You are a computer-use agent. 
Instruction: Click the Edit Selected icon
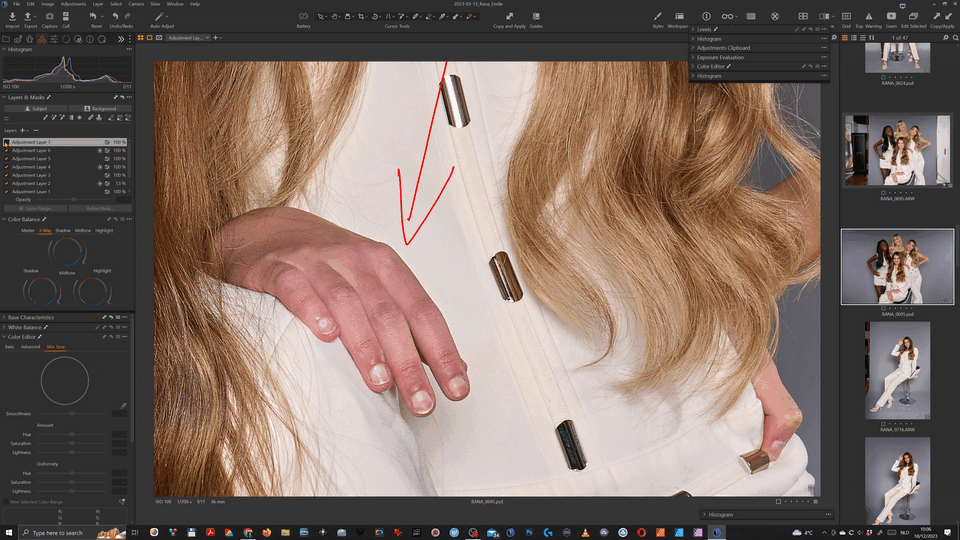[x=913, y=17]
